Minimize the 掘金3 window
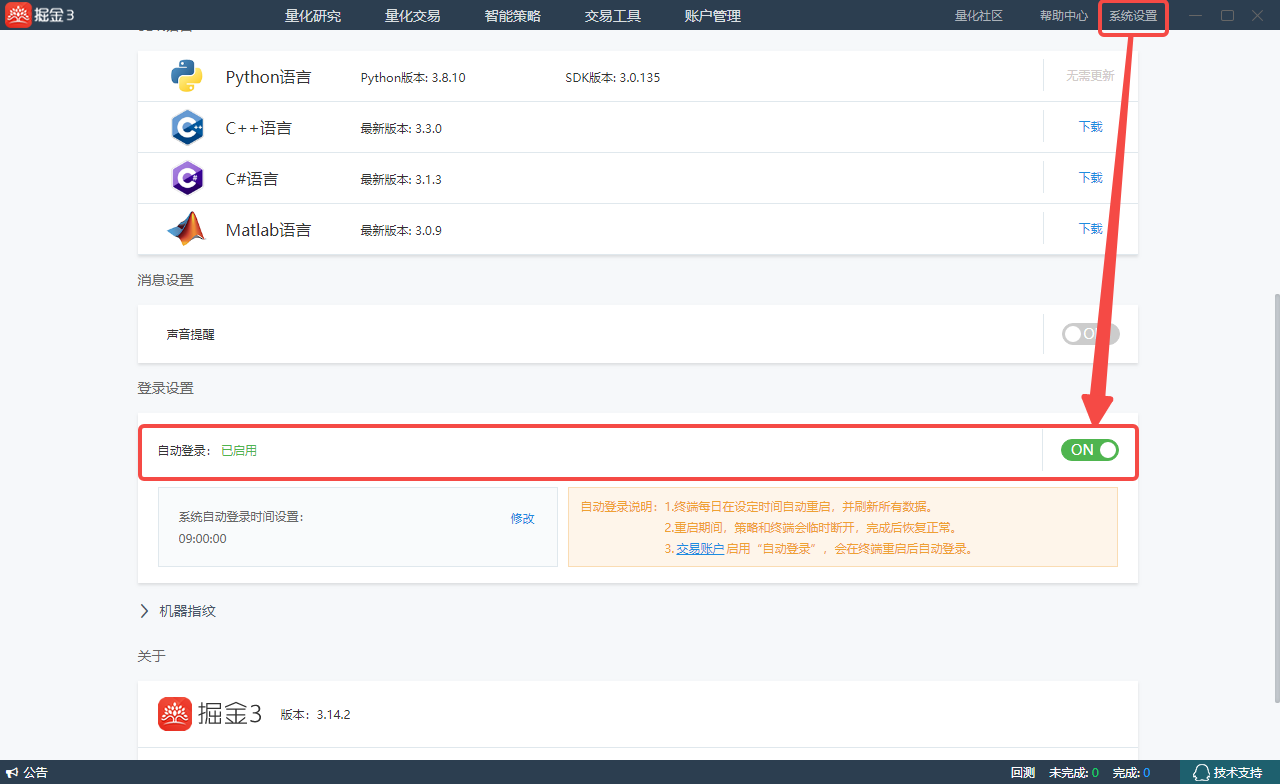 coord(1196,15)
